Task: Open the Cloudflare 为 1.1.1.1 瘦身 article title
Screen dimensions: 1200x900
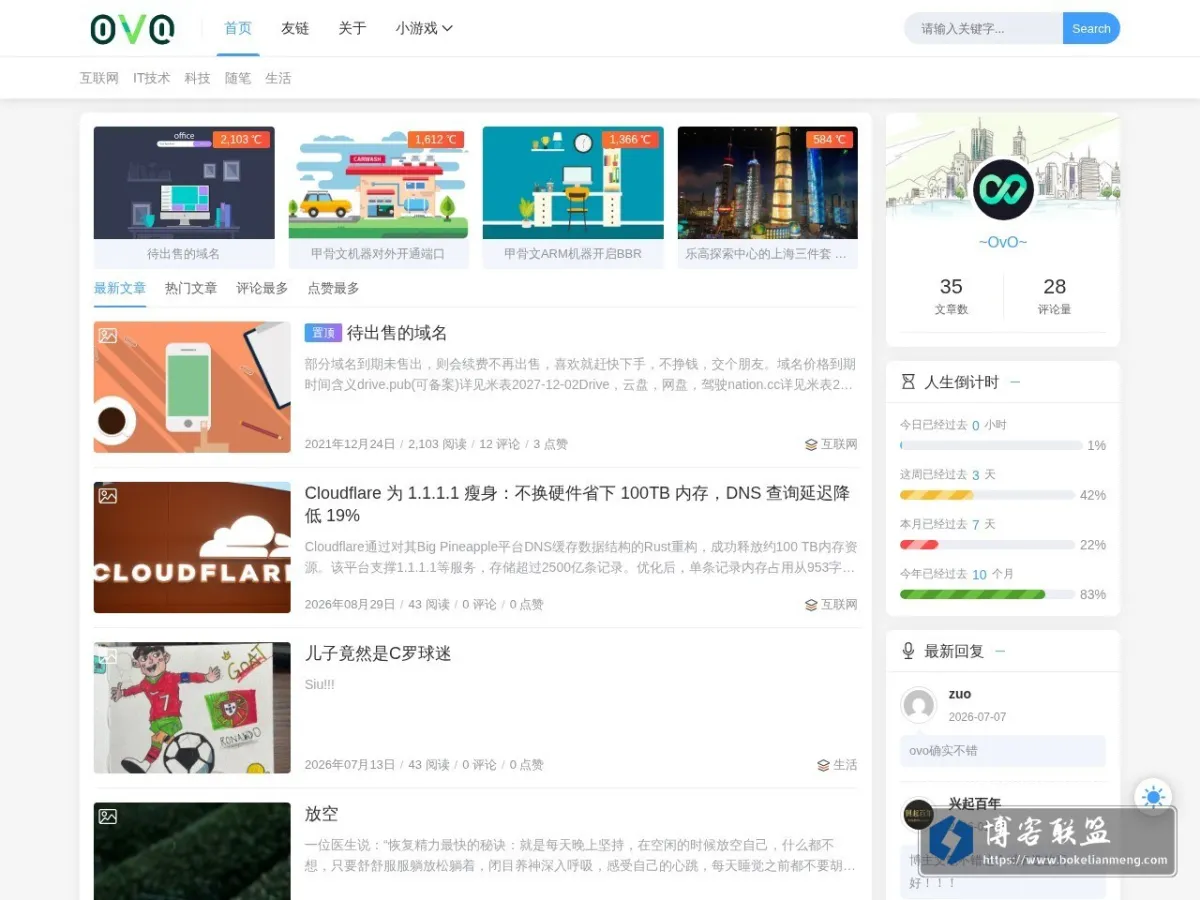Action: pos(577,504)
